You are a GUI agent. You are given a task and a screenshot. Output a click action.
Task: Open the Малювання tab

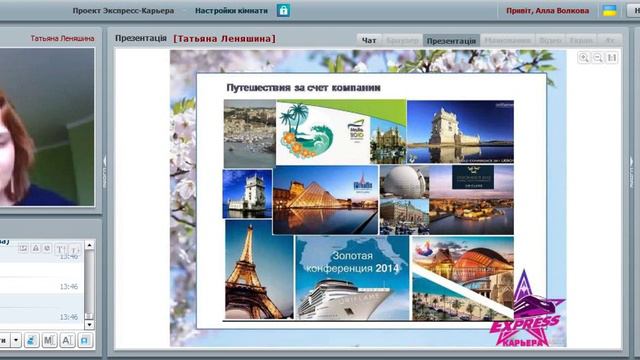tap(507, 40)
